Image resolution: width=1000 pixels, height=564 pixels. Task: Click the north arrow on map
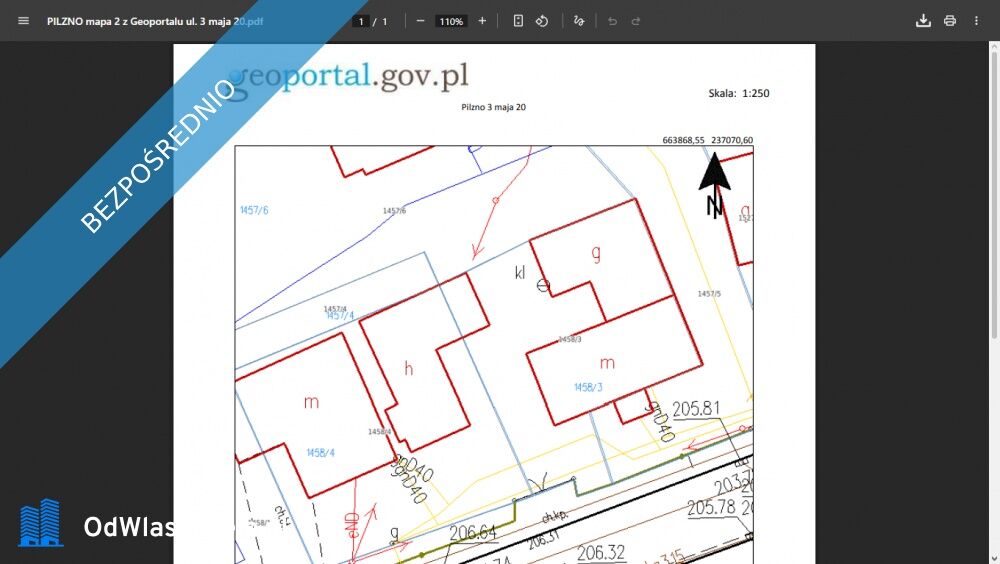point(714,182)
